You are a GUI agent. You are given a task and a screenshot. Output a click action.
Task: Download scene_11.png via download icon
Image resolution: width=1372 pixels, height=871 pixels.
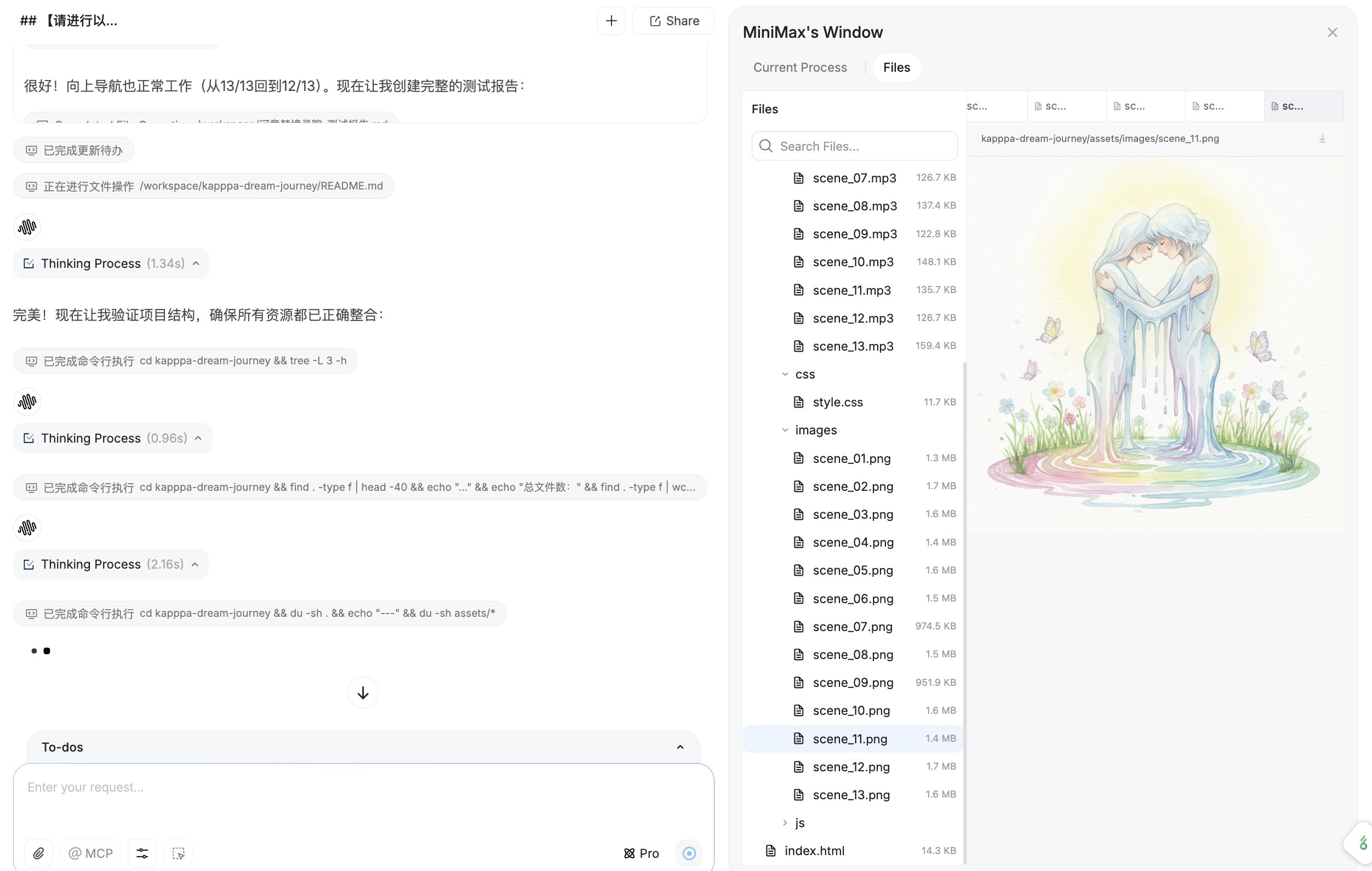(x=1322, y=139)
